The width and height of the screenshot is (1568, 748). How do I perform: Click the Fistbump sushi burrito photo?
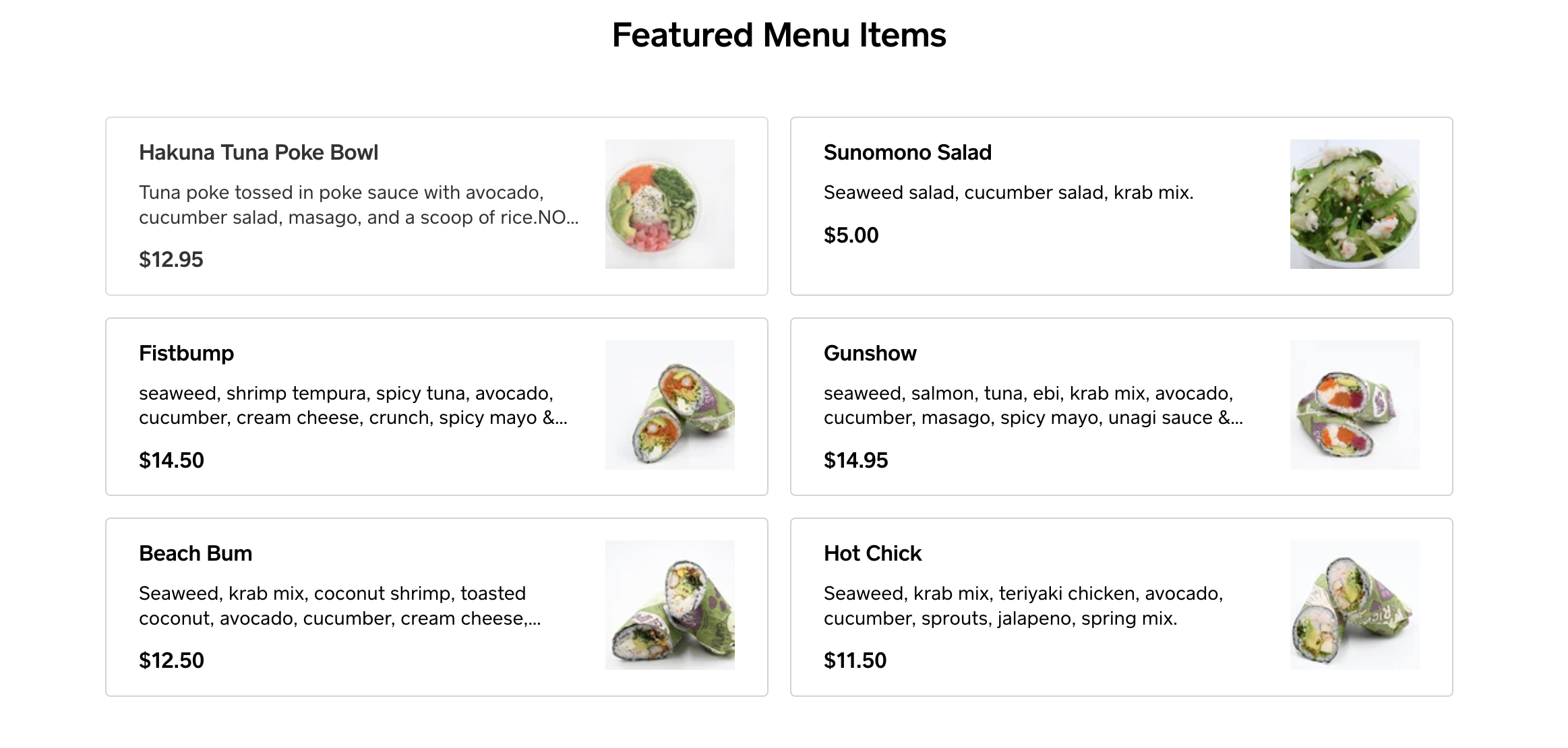click(x=670, y=406)
